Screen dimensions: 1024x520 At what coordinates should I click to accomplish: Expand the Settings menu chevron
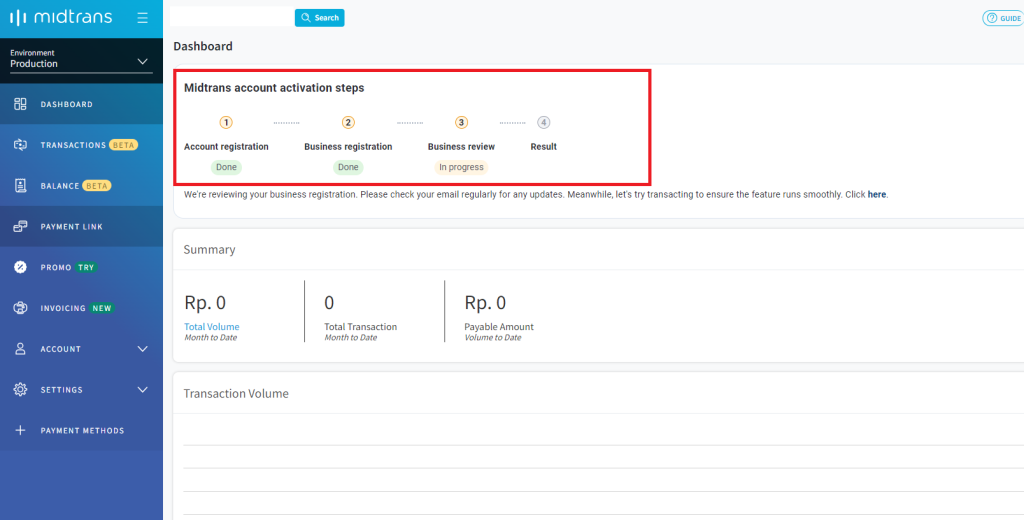143,390
